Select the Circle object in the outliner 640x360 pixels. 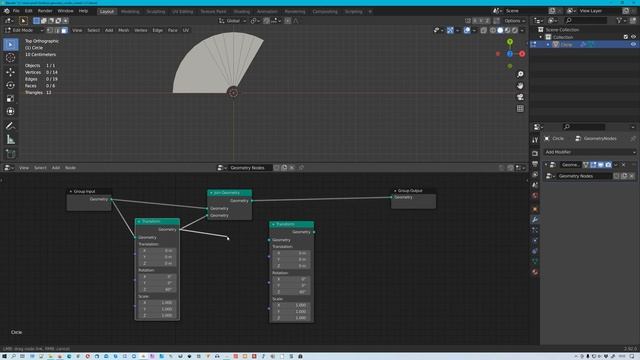coord(567,44)
